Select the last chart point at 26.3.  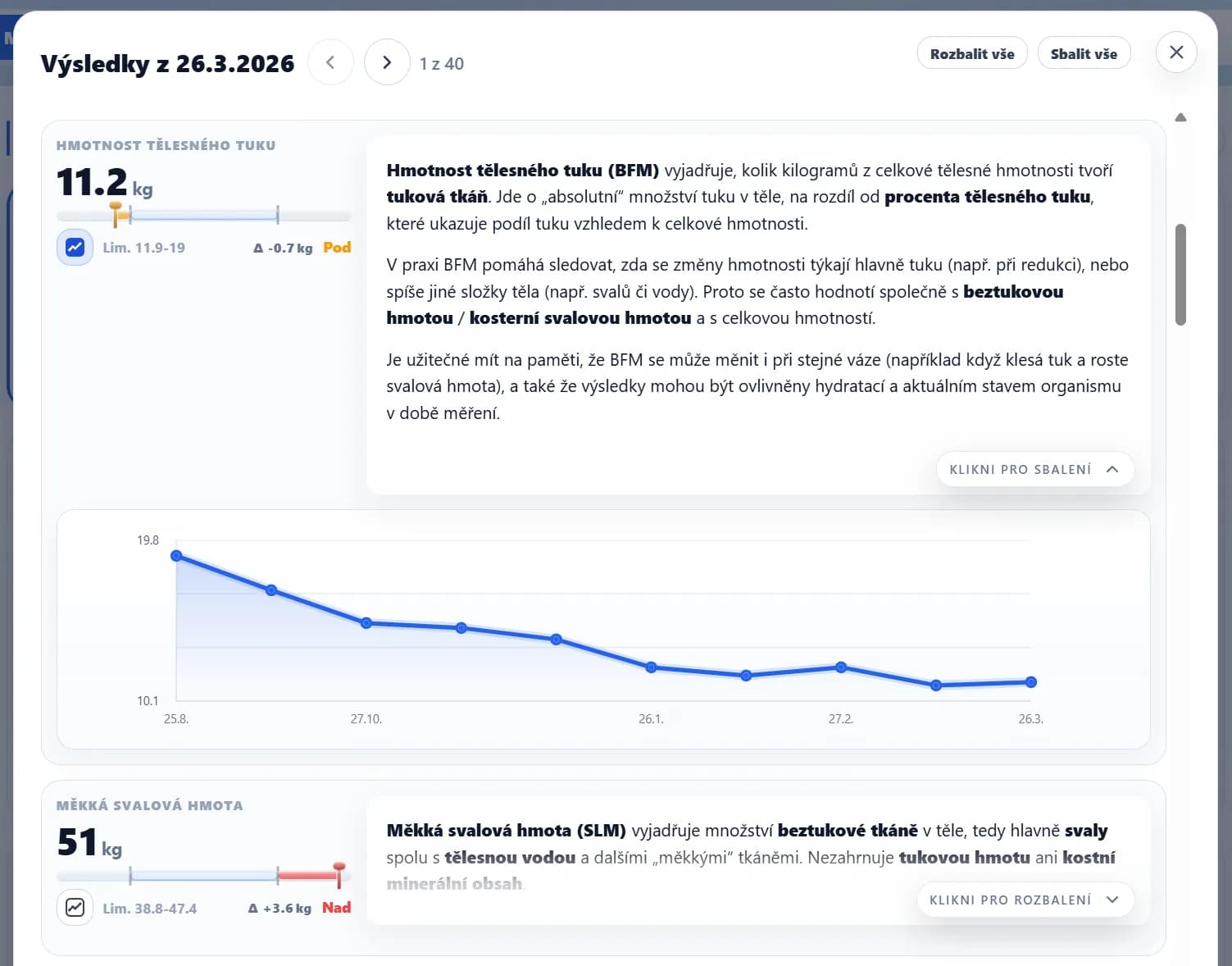click(x=1031, y=682)
